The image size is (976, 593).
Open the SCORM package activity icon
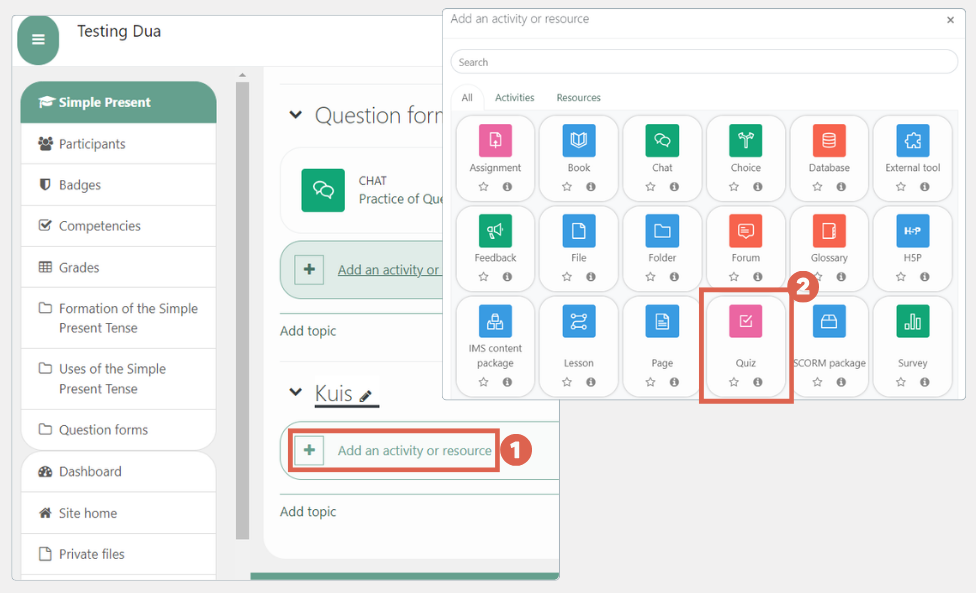pyautogui.click(x=829, y=322)
